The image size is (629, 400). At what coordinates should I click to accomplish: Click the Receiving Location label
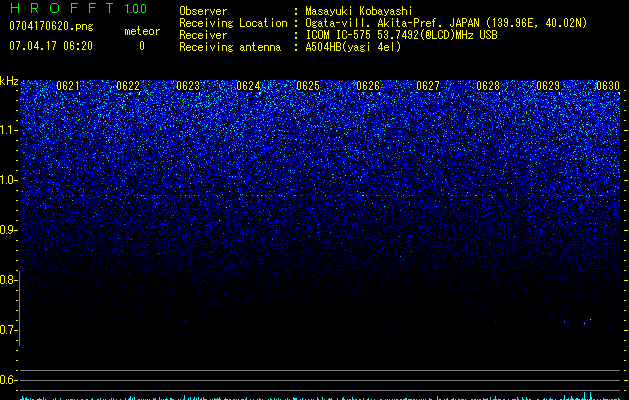coord(233,23)
